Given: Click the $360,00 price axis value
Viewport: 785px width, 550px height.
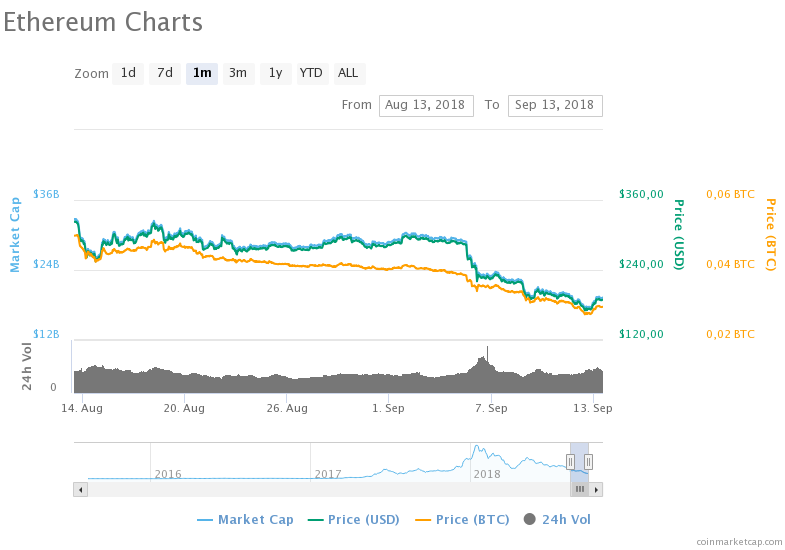Looking at the screenshot, I should click(641, 194).
